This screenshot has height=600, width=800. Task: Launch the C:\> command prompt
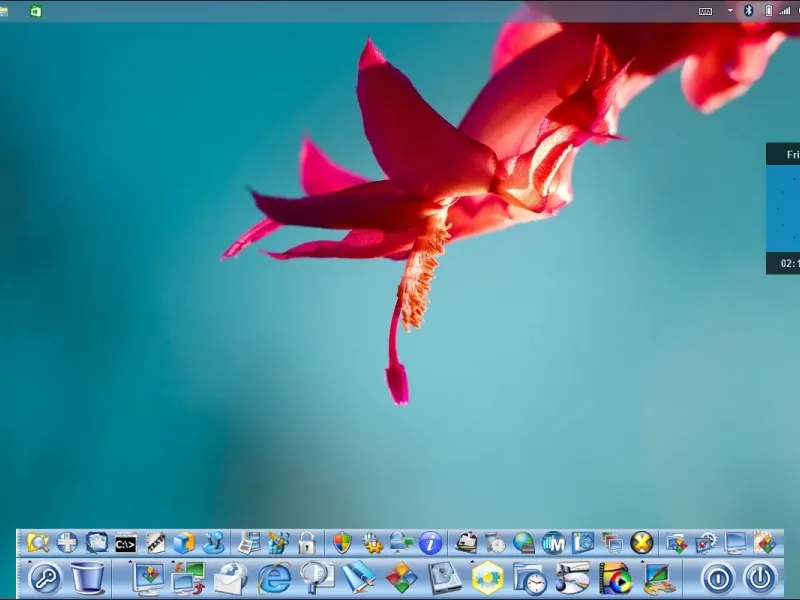tap(126, 544)
